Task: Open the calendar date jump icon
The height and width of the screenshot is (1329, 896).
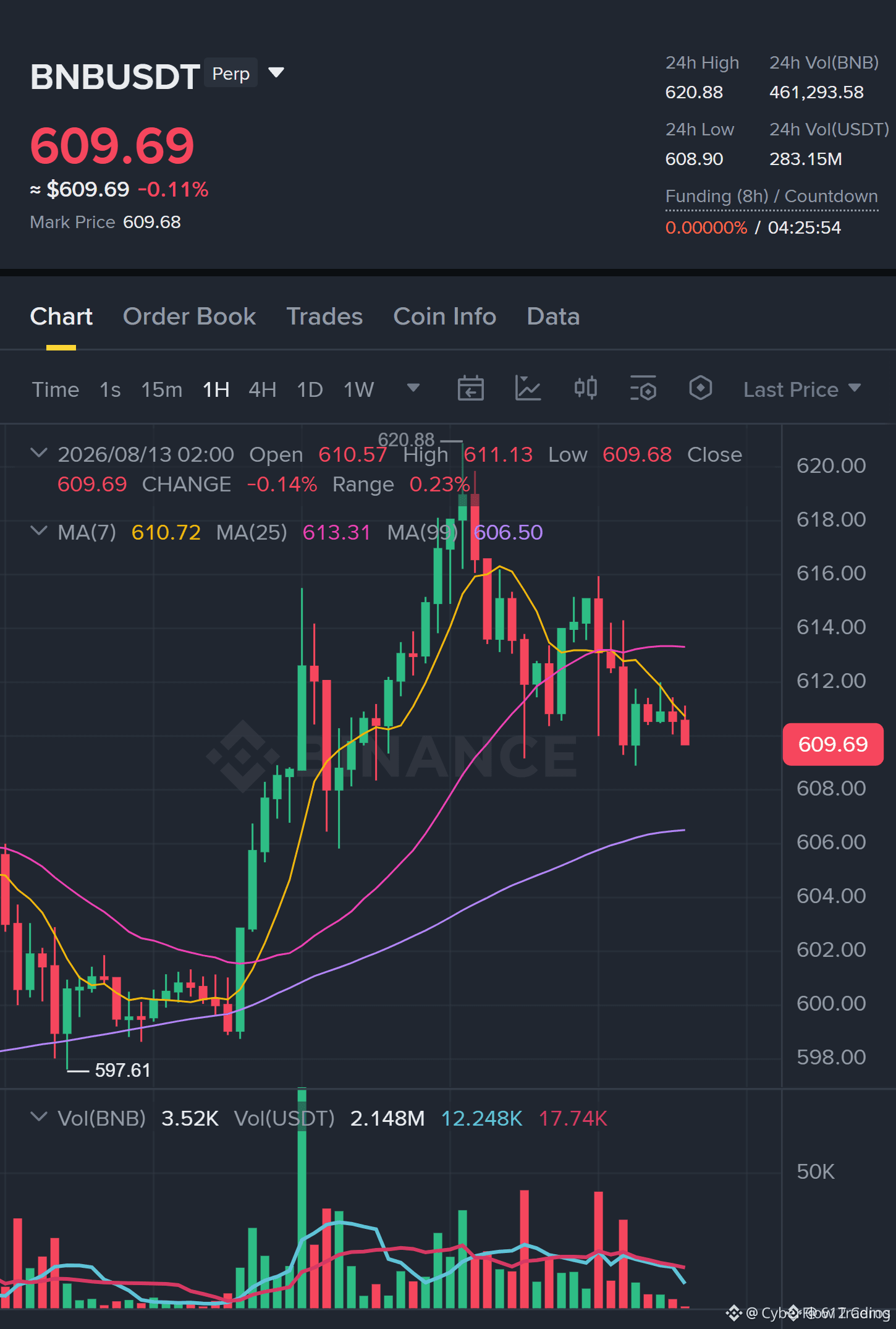Action: pyautogui.click(x=470, y=389)
